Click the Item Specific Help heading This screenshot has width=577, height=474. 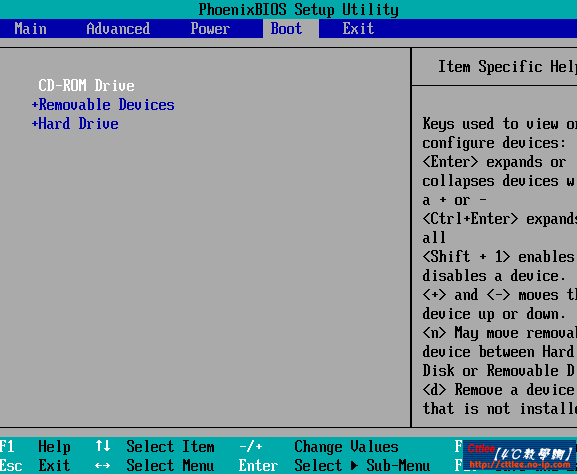(507, 67)
